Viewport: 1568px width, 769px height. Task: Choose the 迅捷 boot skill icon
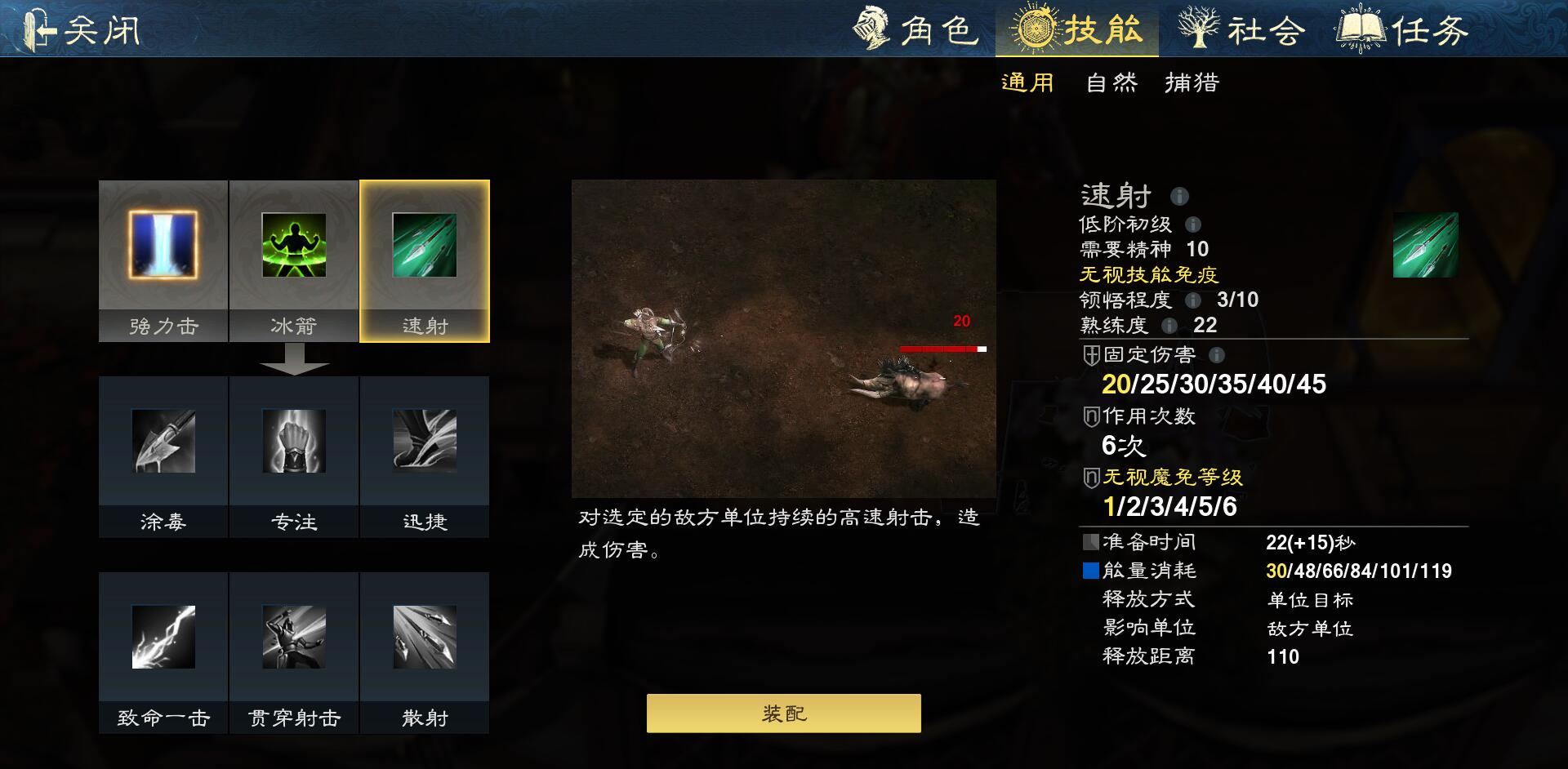(425, 442)
